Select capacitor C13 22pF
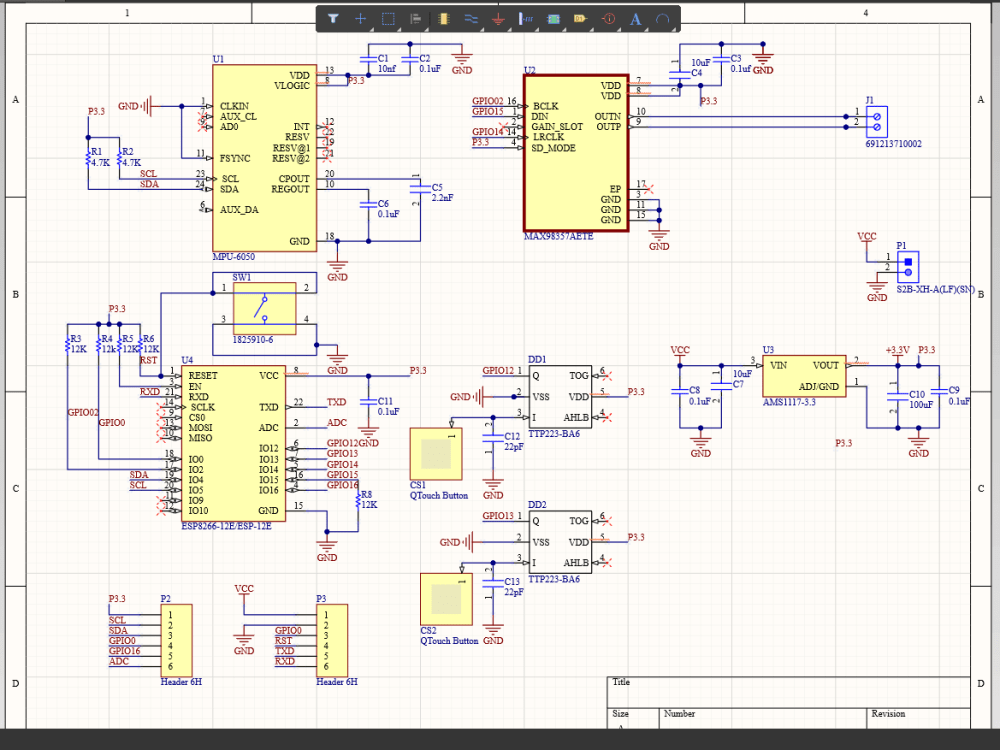This screenshot has height=750, width=1000. (x=493, y=583)
